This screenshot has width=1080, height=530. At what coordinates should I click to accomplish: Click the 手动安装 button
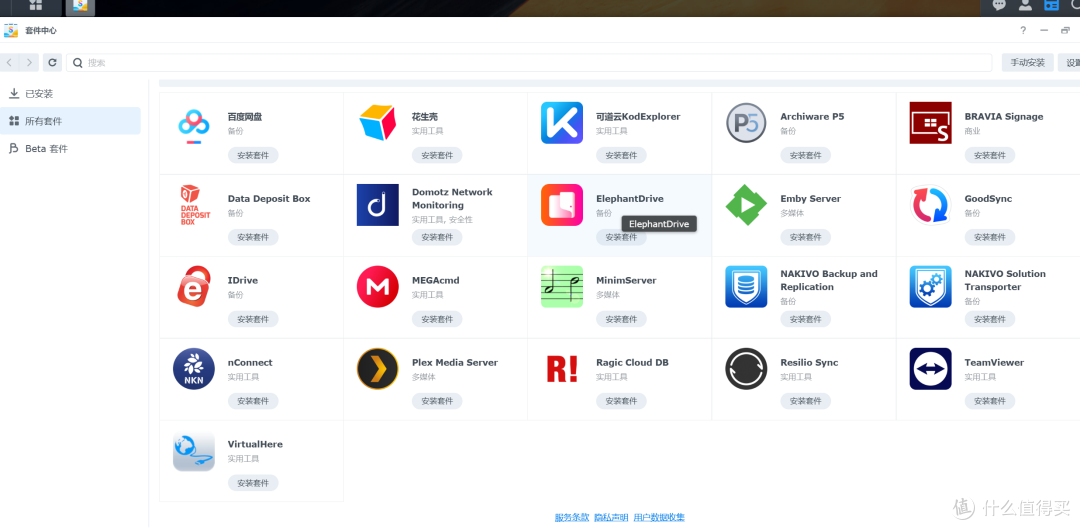click(x=1028, y=63)
